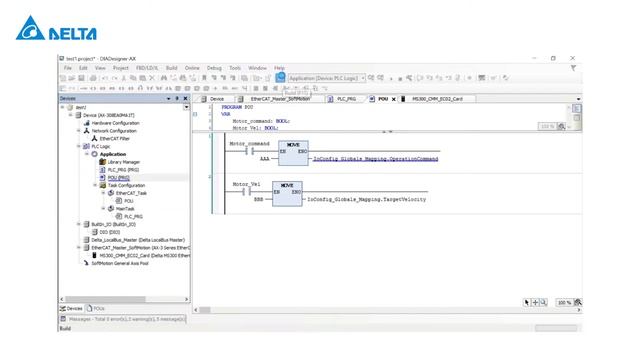This screenshot has width=640, height=360.
Task: Close the POU editor tab
Action: click(394, 99)
